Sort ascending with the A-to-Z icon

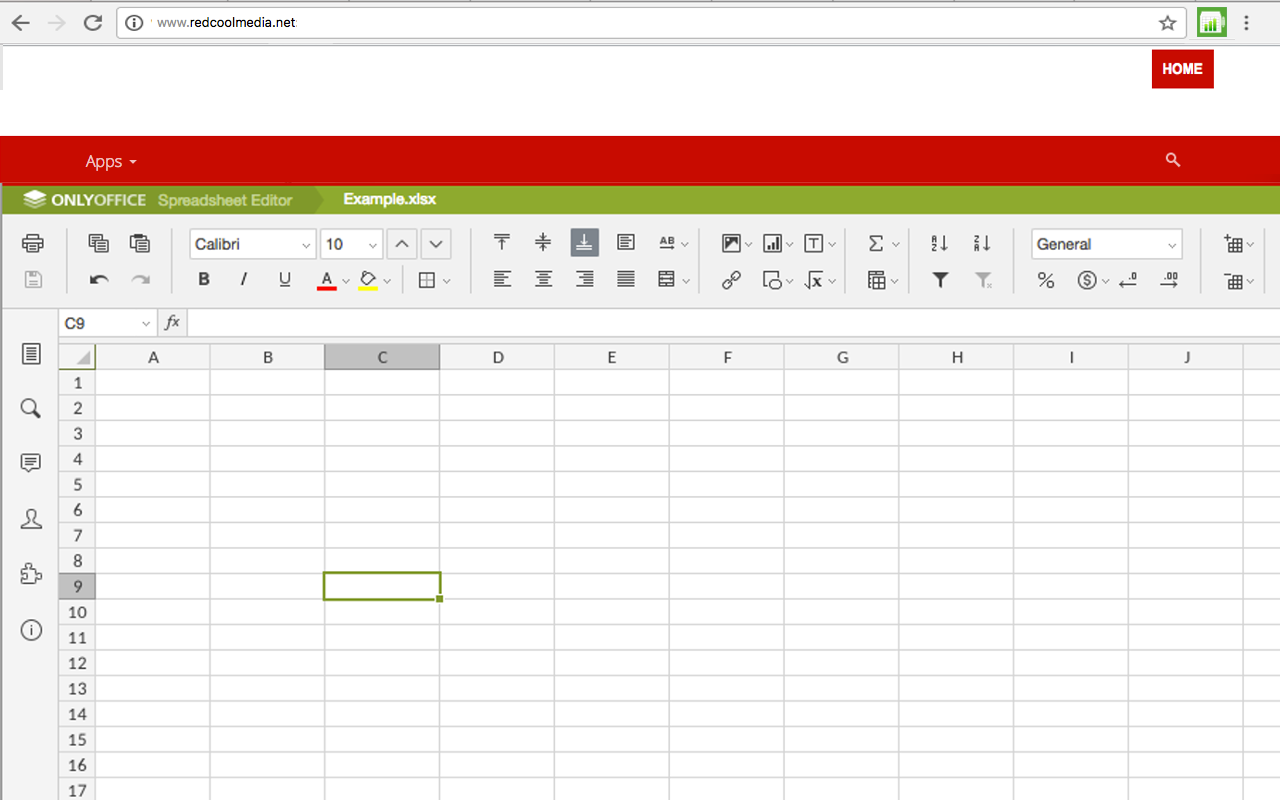click(939, 243)
